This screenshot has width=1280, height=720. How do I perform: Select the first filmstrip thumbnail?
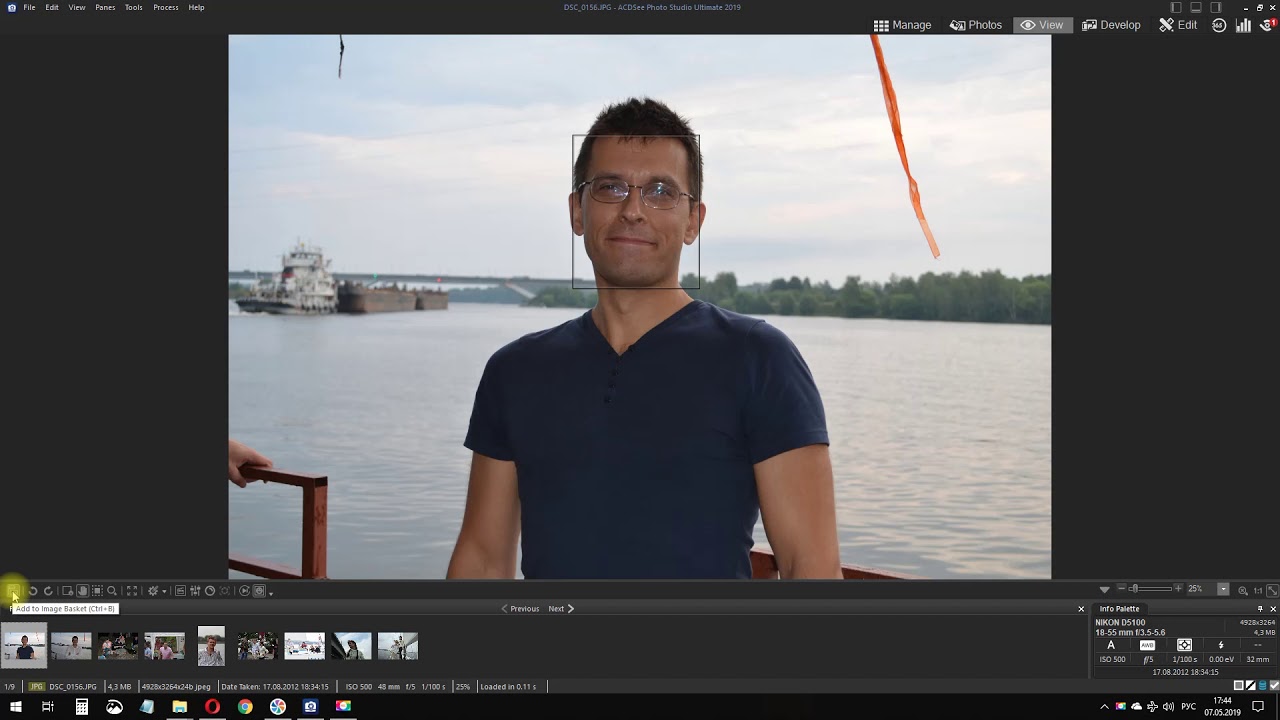pos(24,646)
